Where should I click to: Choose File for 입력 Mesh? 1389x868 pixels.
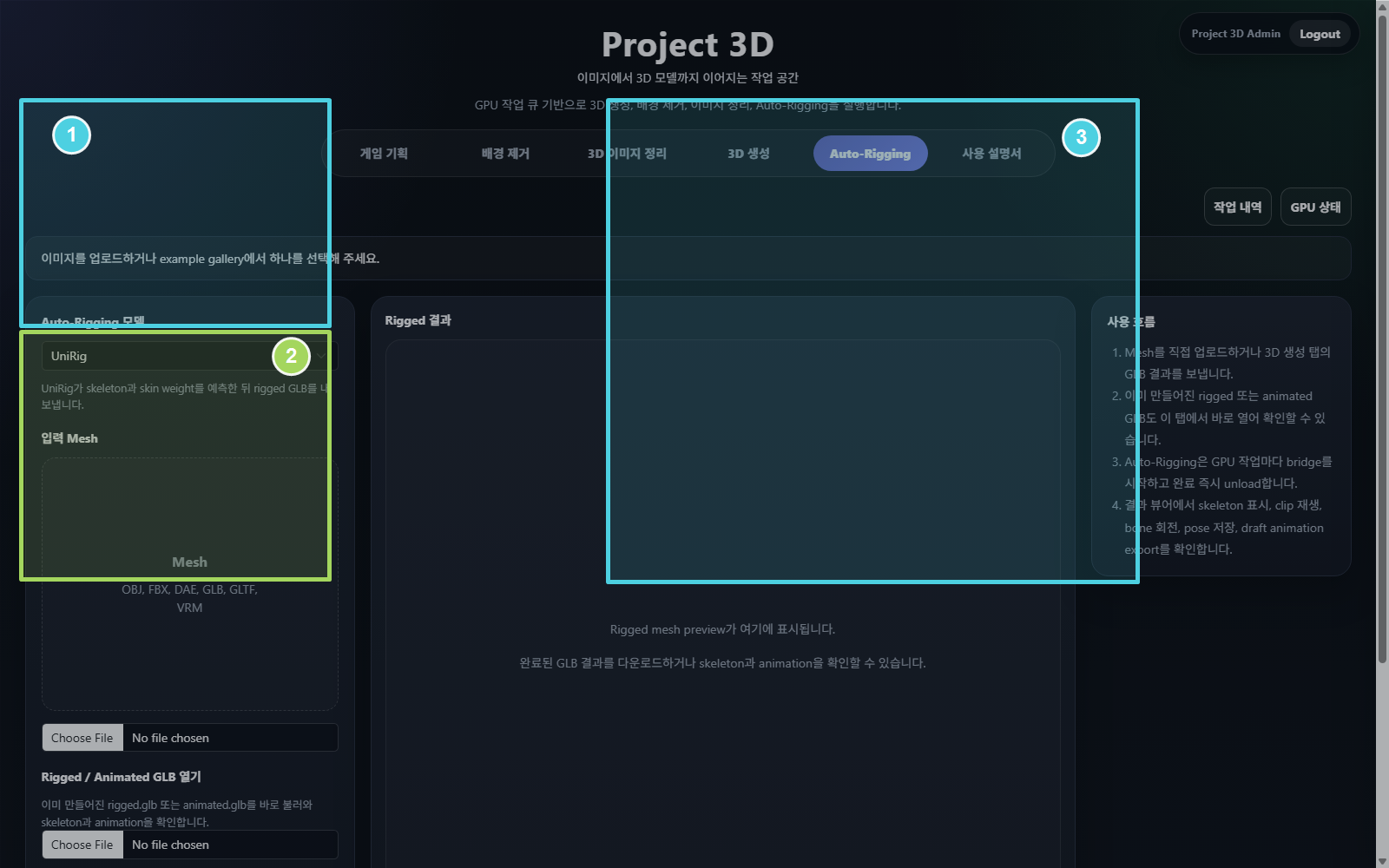[x=82, y=738]
